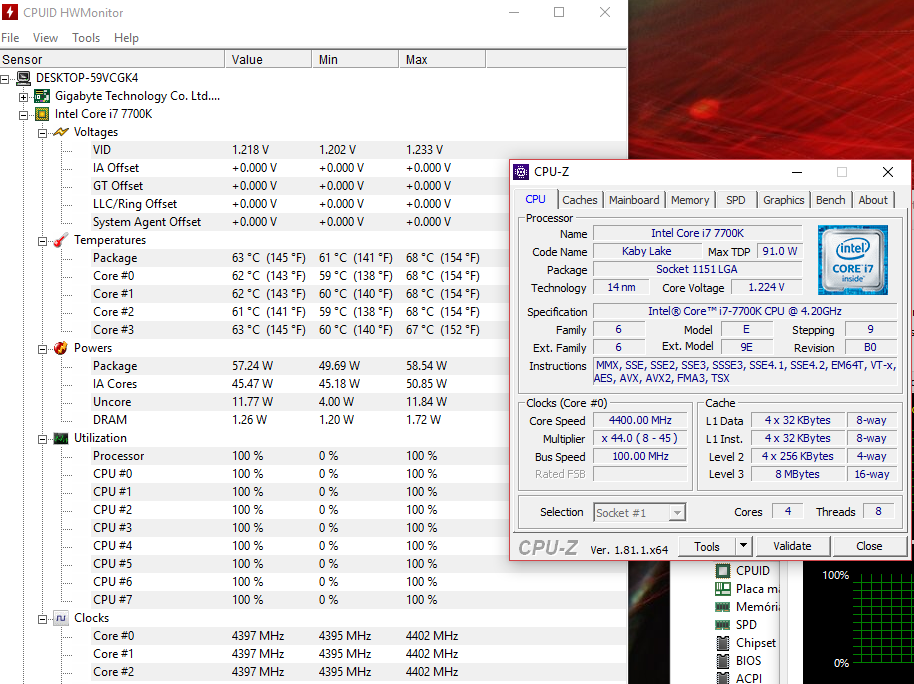Switch to the SPD tab in CPU-Z
914x684 pixels.
point(736,200)
